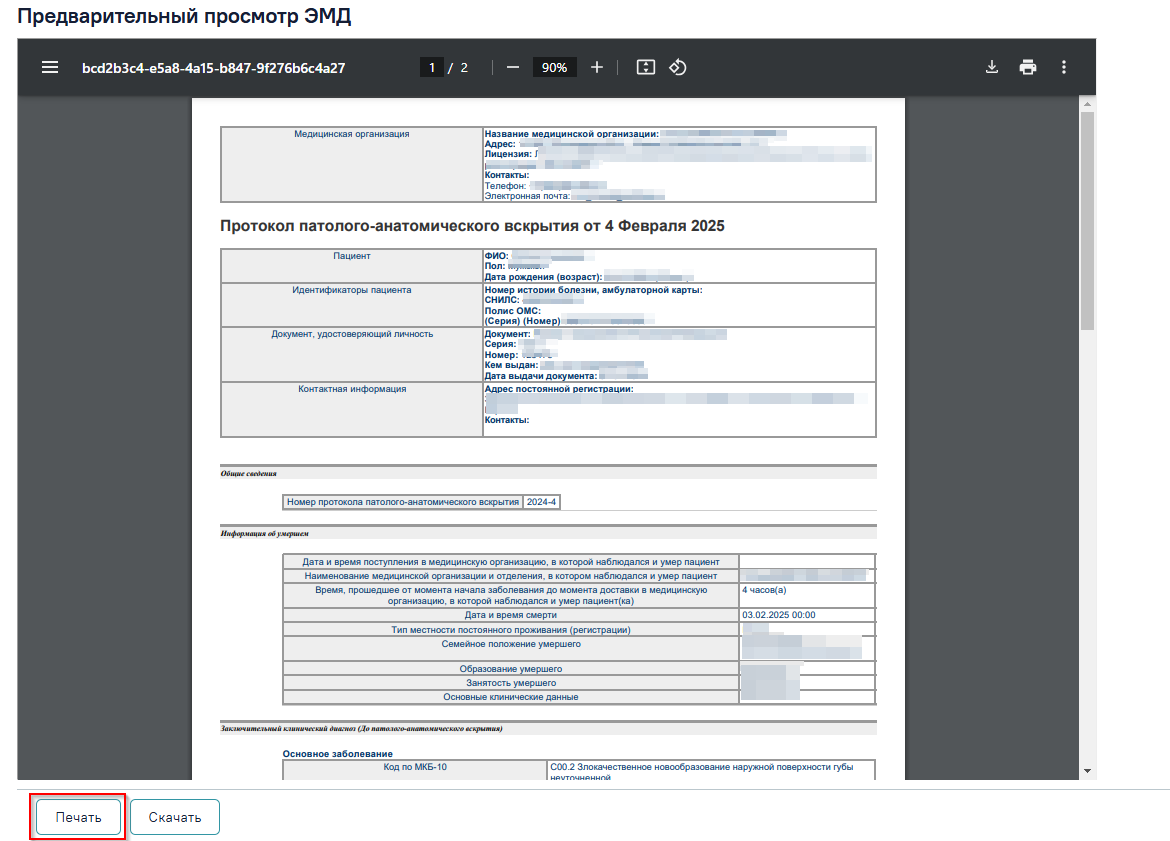Open the more actions three-dot menu

tap(1064, 67)
